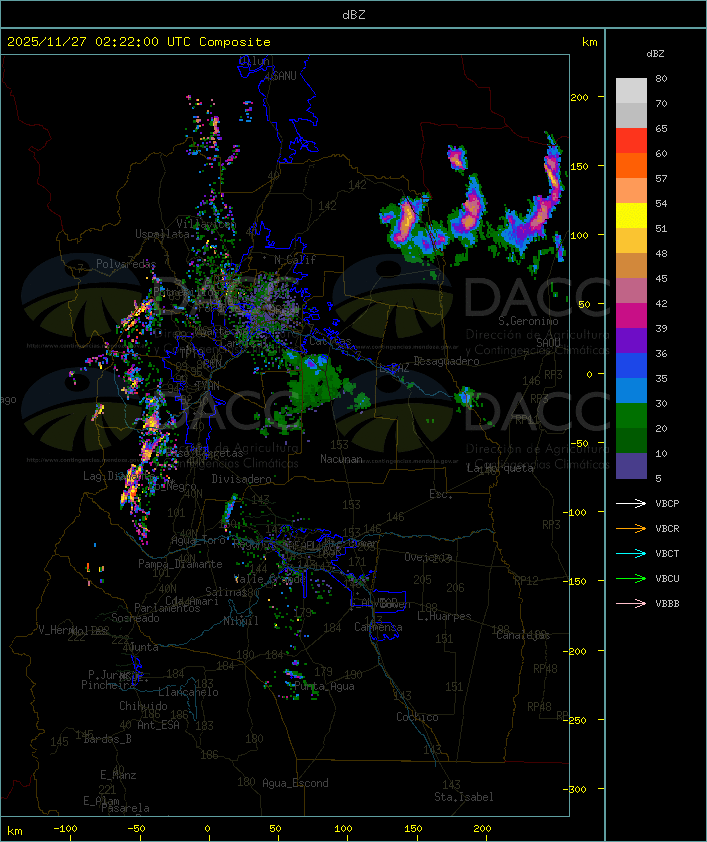
Task: Click the 'Nacunan' map label
Action: (x=341, y=459)
